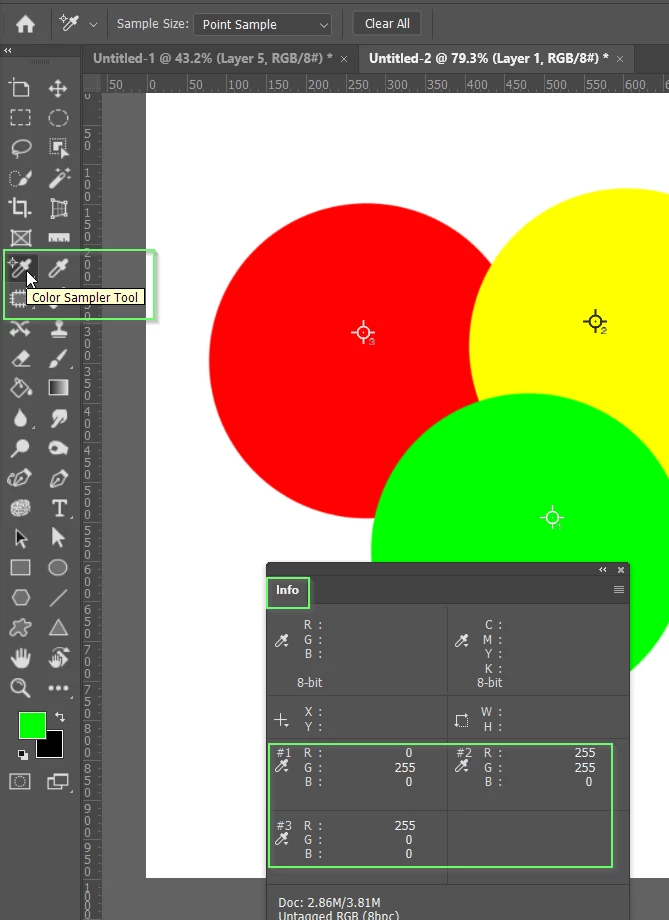Image resolution: width=669 pixels, height=920 pixels.
Task: Select the Ellipse shape tool
Action: (x=58, y=567)
